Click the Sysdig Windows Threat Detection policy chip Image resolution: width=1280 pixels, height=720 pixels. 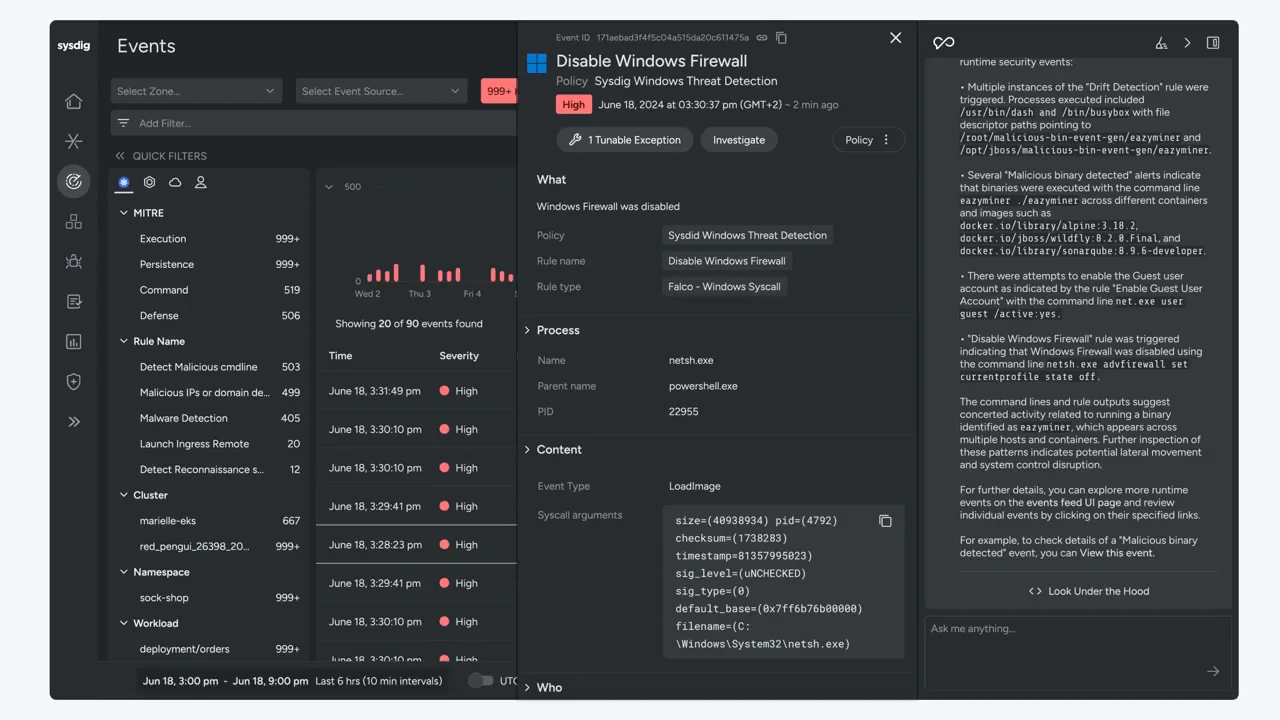(x=748, y=236)
